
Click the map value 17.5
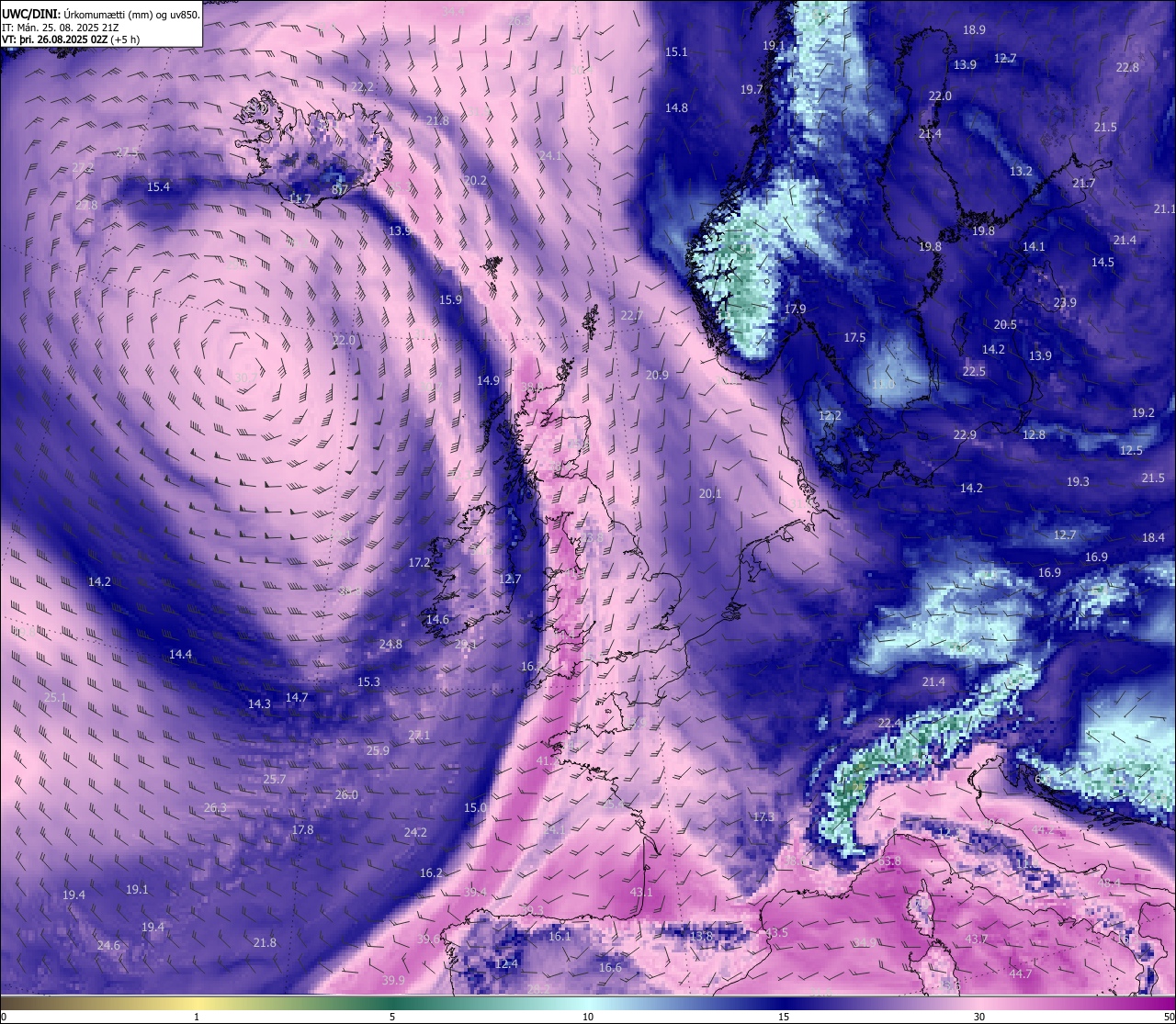tap(854, 338)
